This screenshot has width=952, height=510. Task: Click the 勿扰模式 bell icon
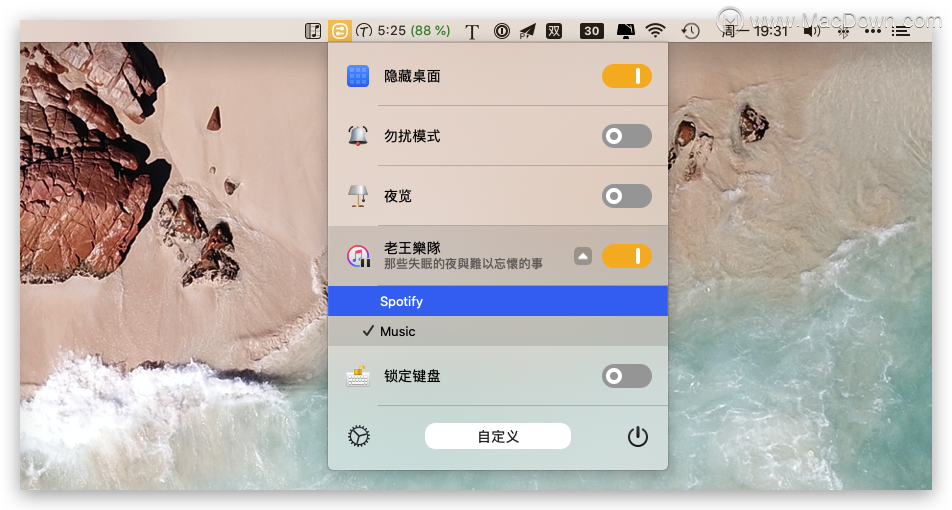pyautogui.click(x=358, y=135)
